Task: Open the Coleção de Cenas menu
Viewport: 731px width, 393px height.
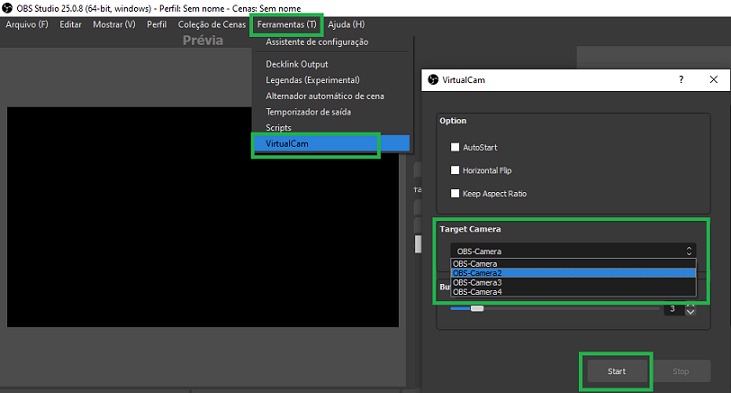Action: coord(212,25)
